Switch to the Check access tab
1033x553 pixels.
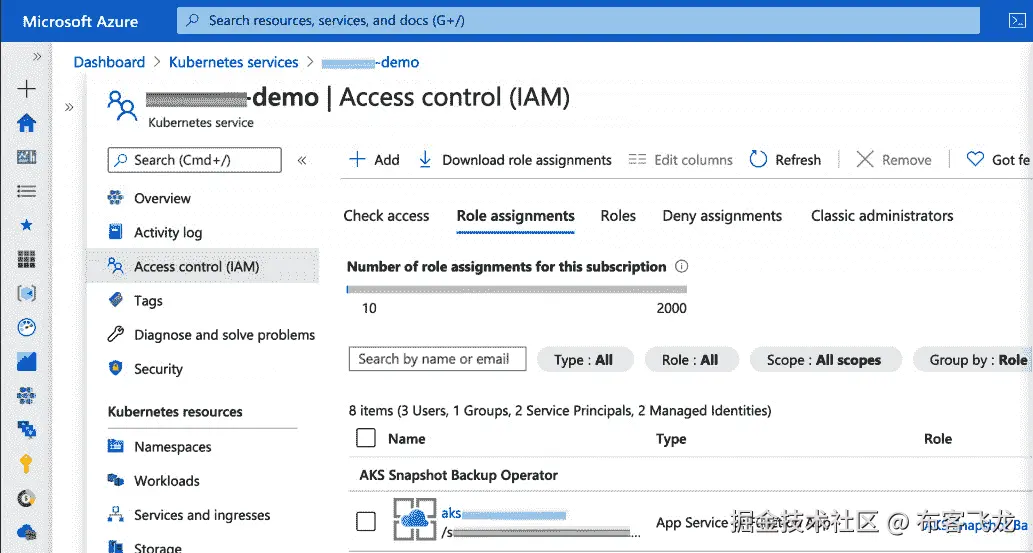coord(386,216)
